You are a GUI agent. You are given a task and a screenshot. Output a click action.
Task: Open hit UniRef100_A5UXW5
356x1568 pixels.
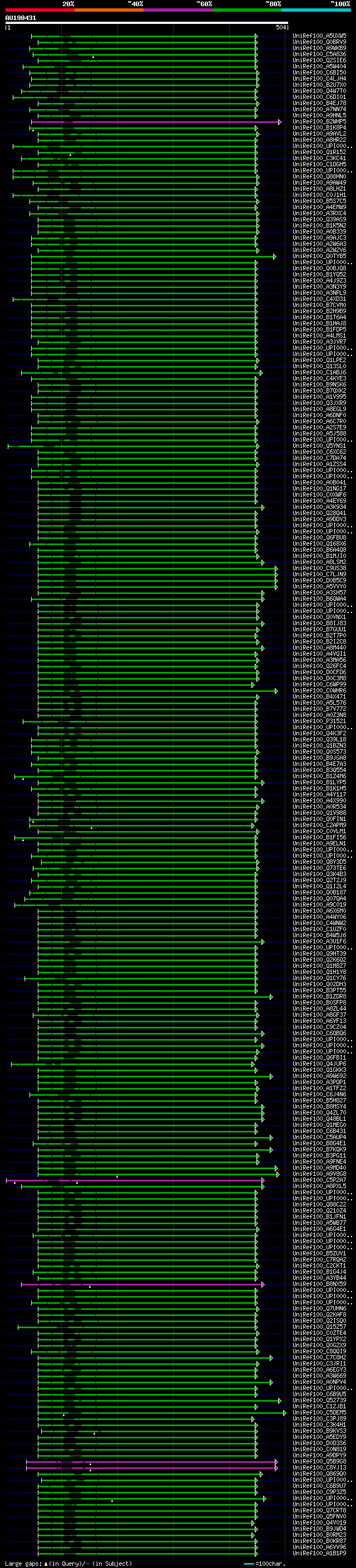[x=319, y=37]
